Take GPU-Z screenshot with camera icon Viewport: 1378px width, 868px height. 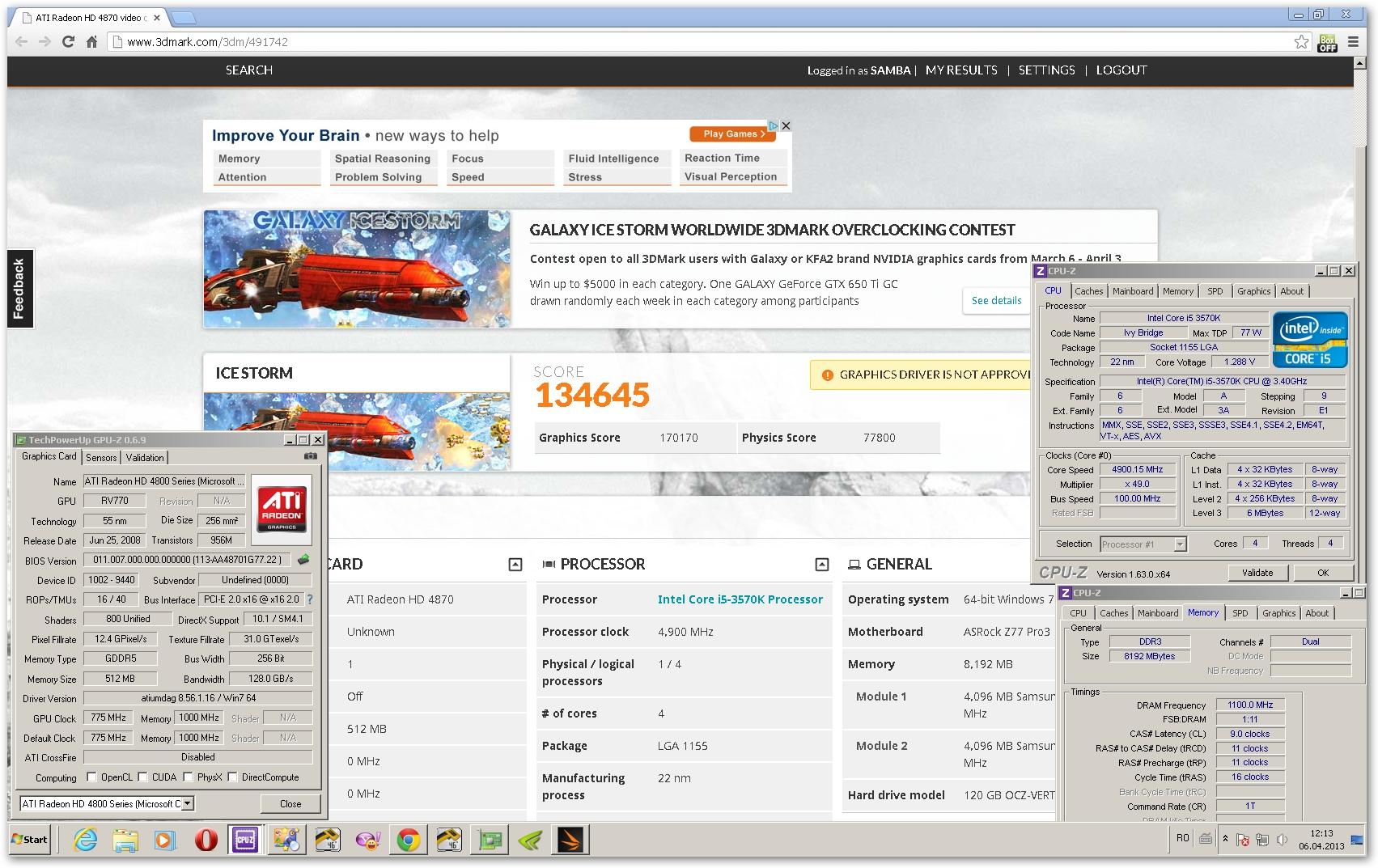(x=310, y=456)
